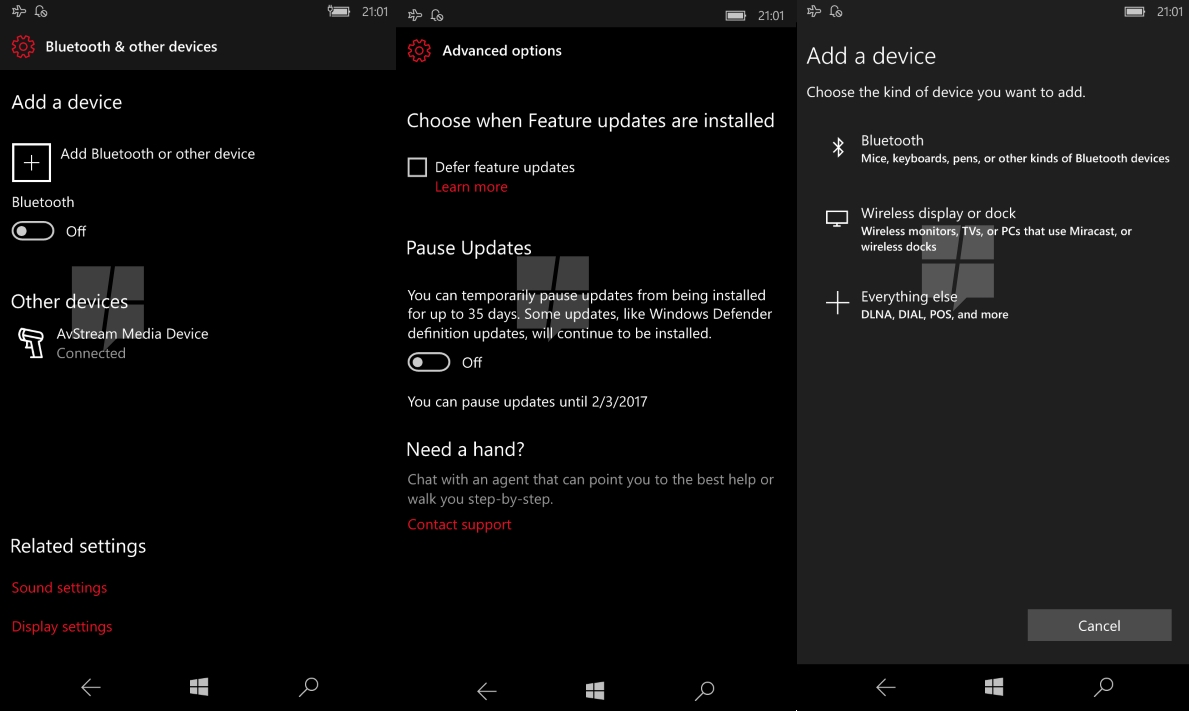The height and width of the screenshot is (711, 1189).
Task: Tap the Windows Start button under Related settings
Action: click(x=199, y=687)
